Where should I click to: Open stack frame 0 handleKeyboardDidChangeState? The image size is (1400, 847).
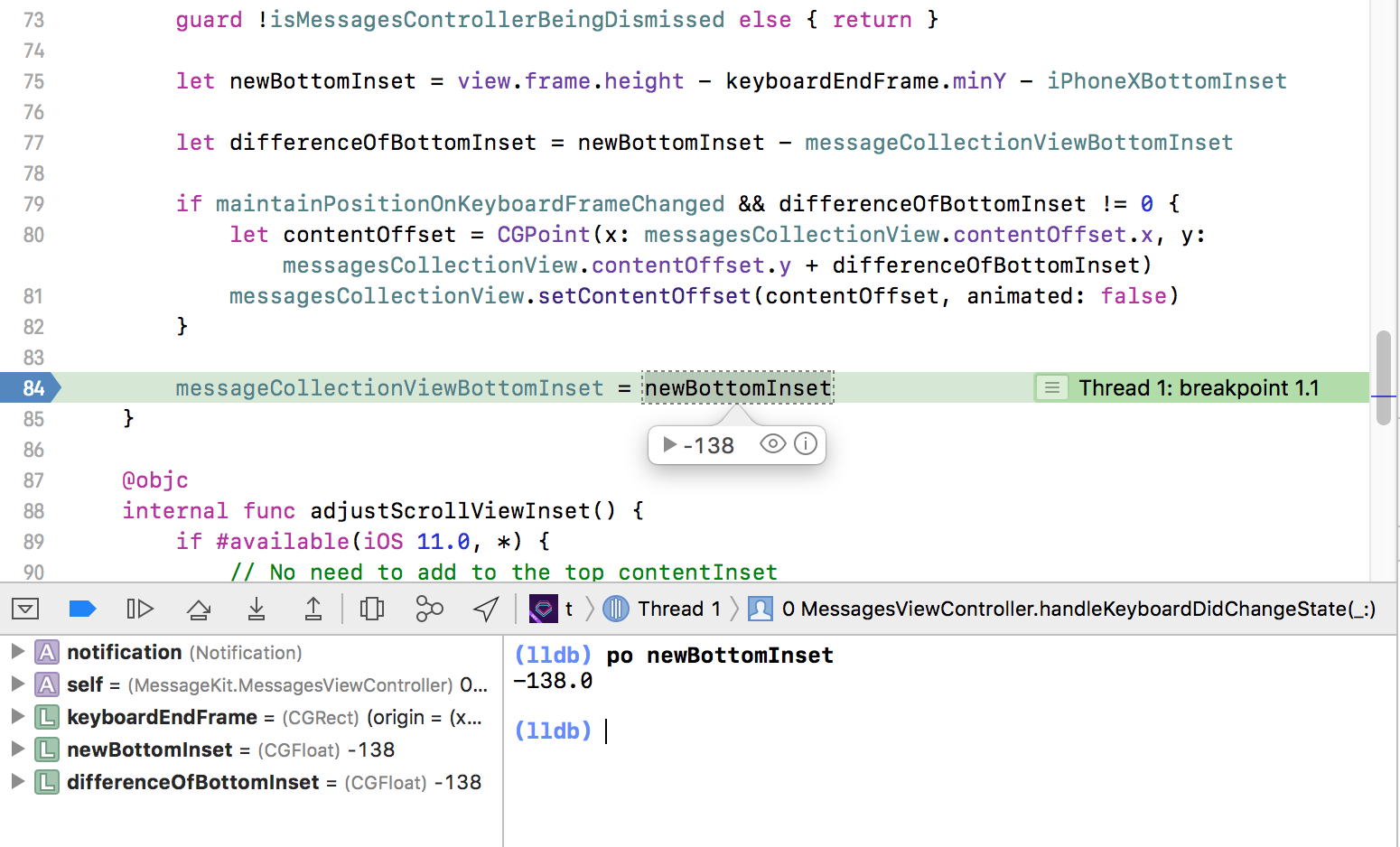click(1078, 609)
